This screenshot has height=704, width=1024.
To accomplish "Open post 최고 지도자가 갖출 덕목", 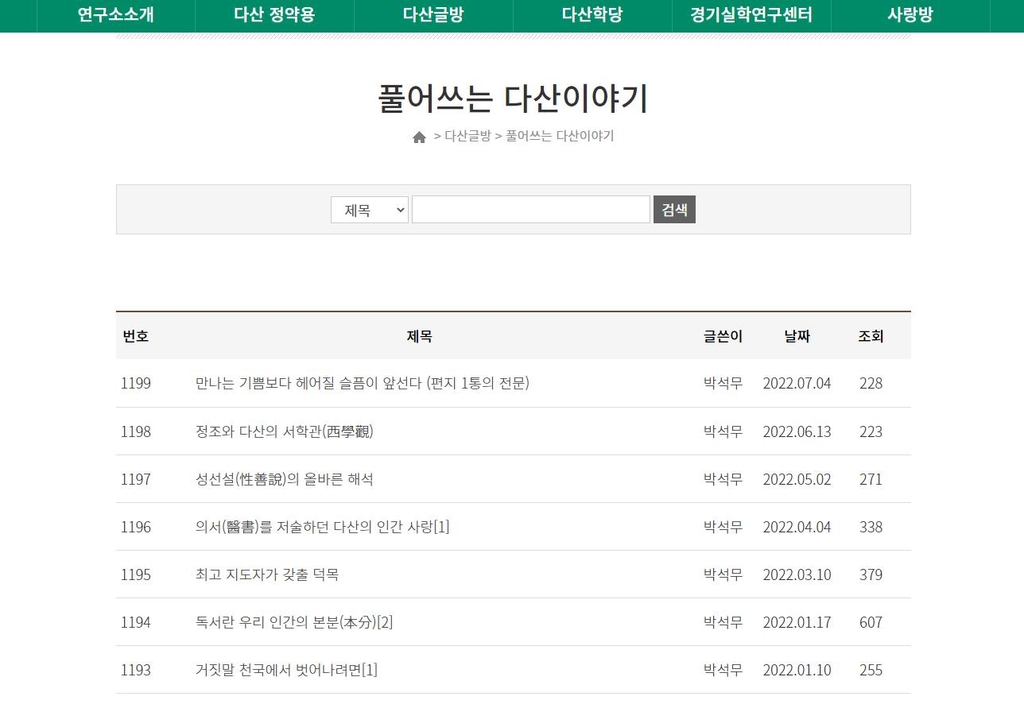I will pyautogui.click(x=267, y=575).
